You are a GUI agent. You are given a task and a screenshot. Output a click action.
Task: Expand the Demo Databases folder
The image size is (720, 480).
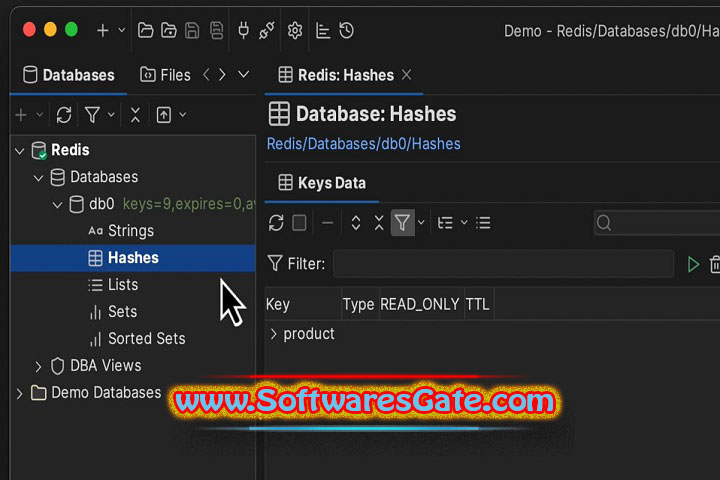click(x=19, y=394)
